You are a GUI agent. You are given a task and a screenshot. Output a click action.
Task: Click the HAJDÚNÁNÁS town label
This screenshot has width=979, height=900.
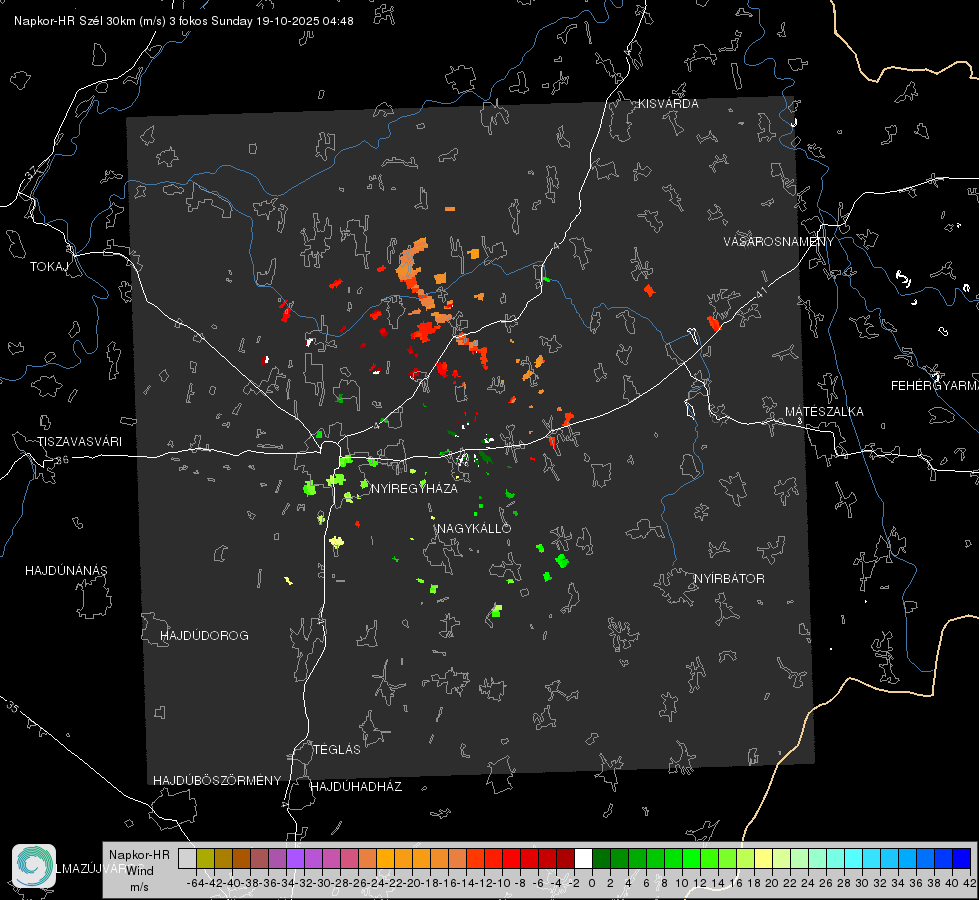coord(66,570)
